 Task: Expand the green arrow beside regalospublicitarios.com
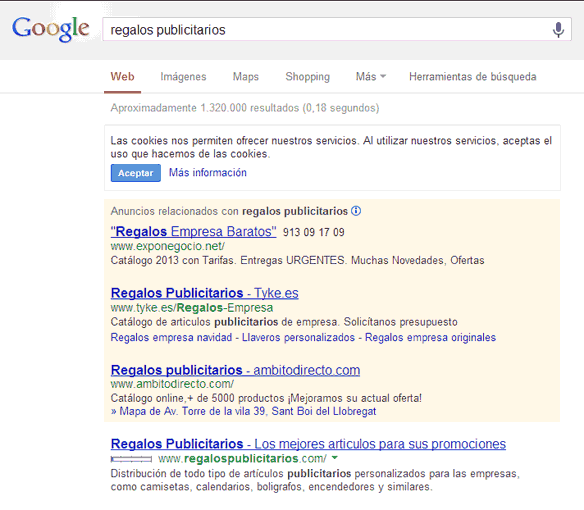334,457
